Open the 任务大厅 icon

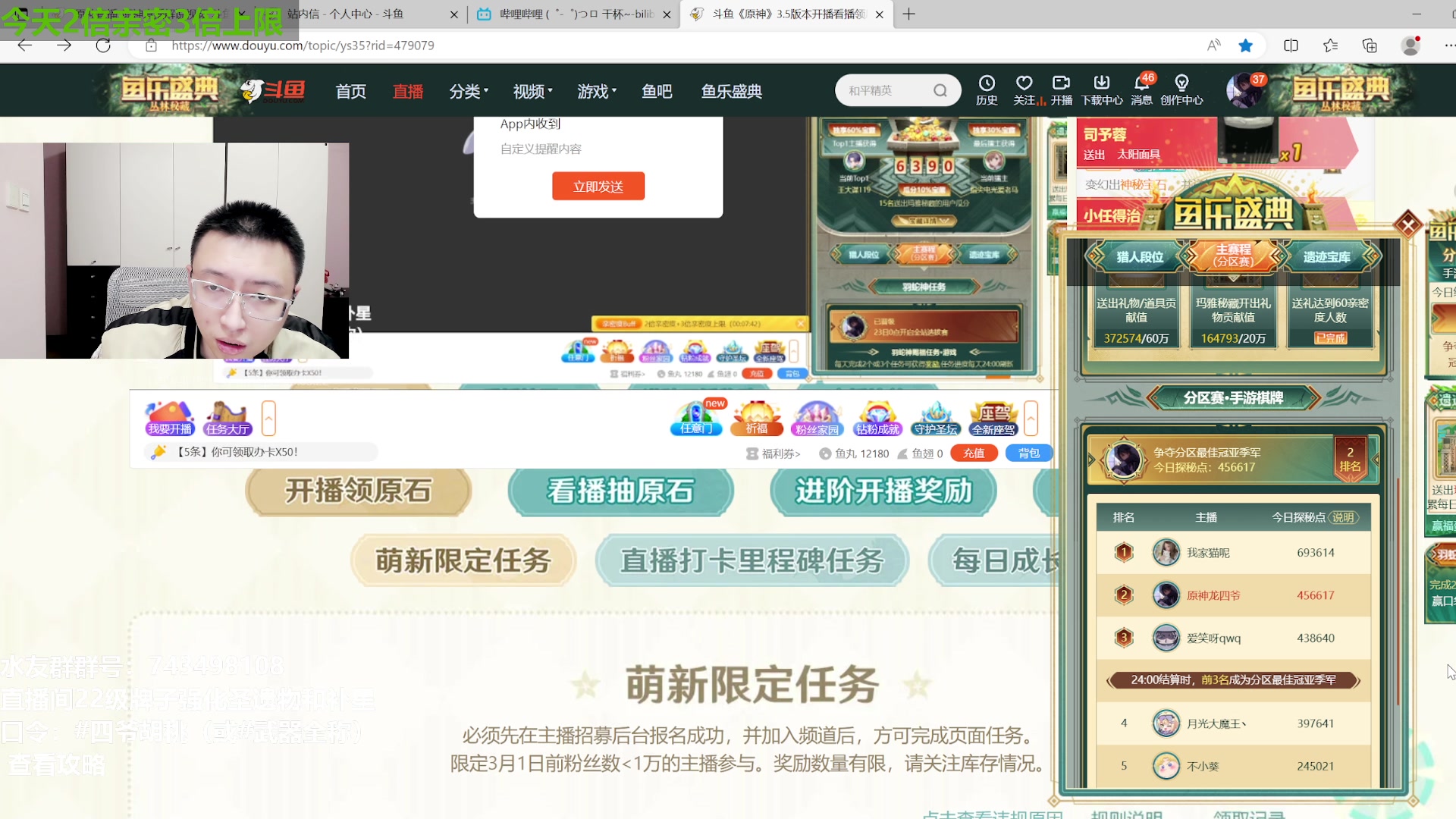coord(227,419)
